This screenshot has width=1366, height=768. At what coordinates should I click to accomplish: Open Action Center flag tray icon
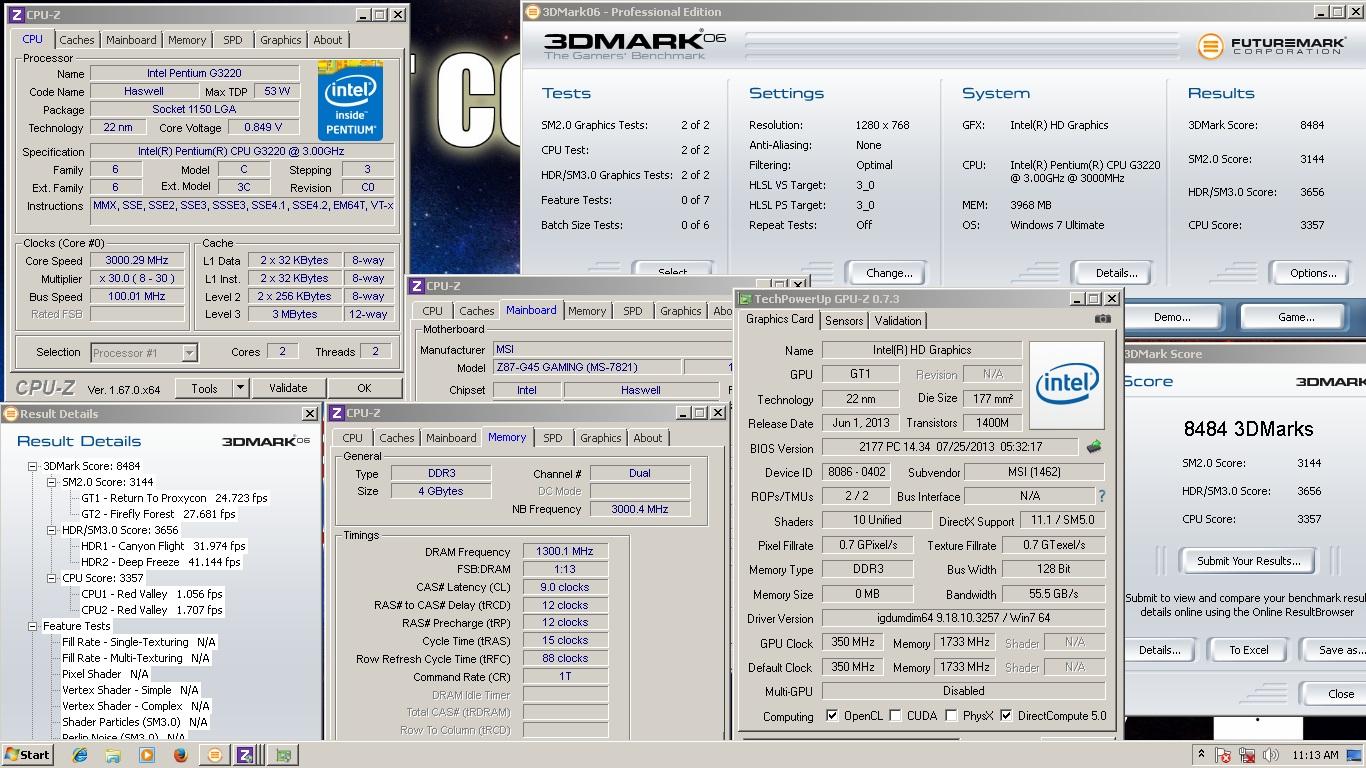click(1225, 756)
